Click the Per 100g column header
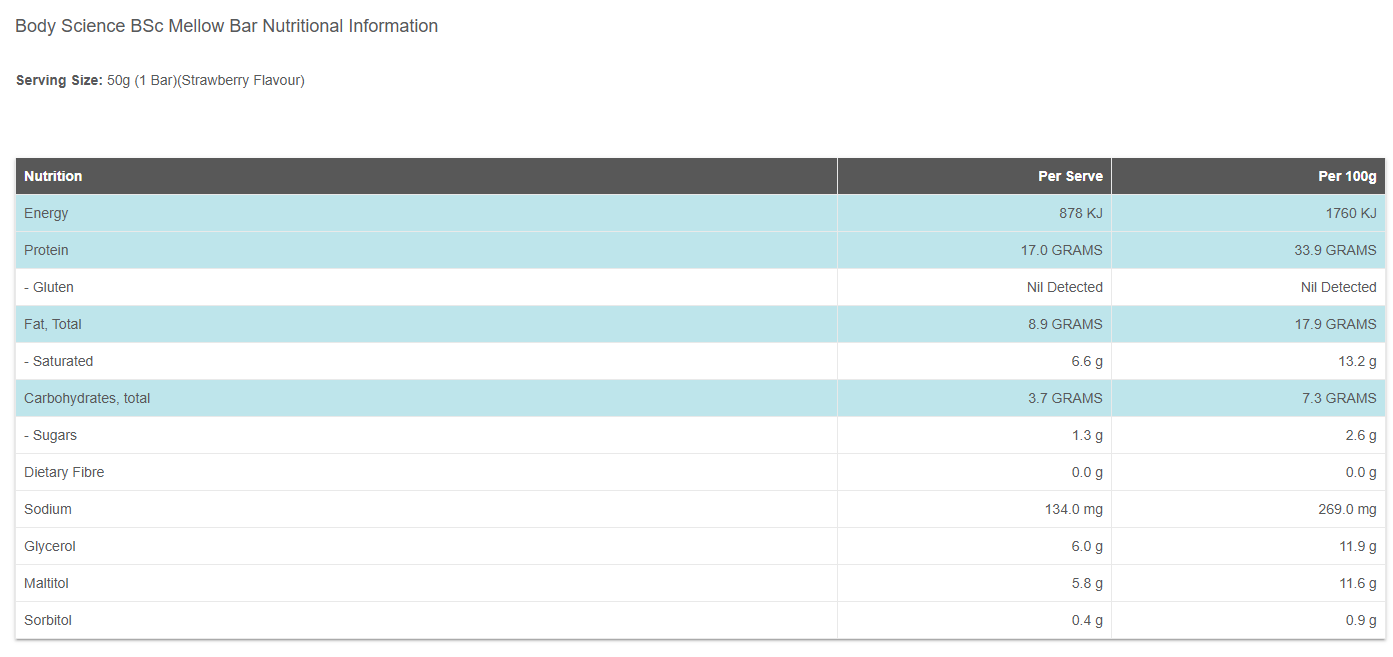The height and width of the screenshot is (657, 1393). pyautogui.click(x=1347, y=176)
